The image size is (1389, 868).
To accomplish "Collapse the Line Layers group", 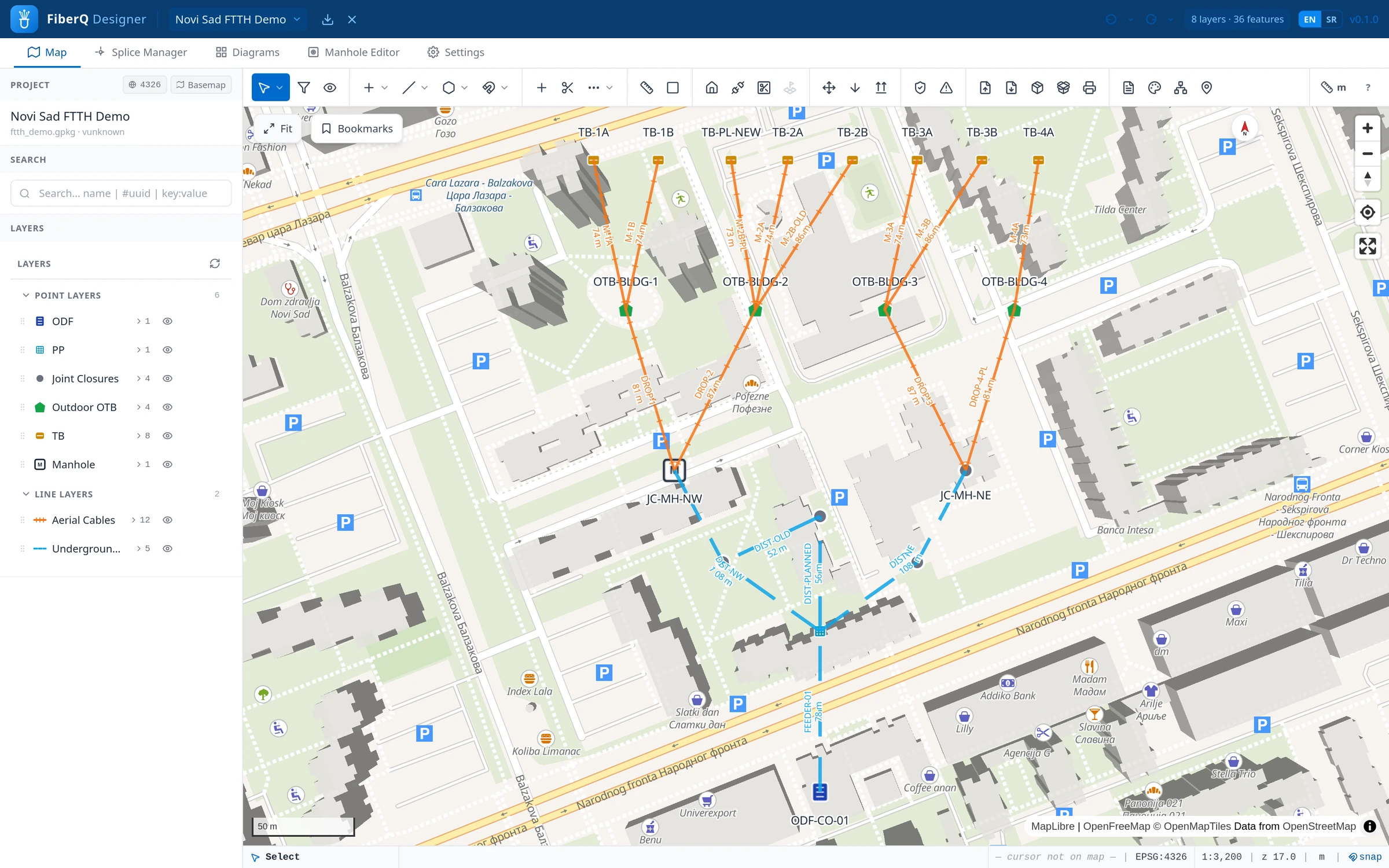I will pos(25,494).
